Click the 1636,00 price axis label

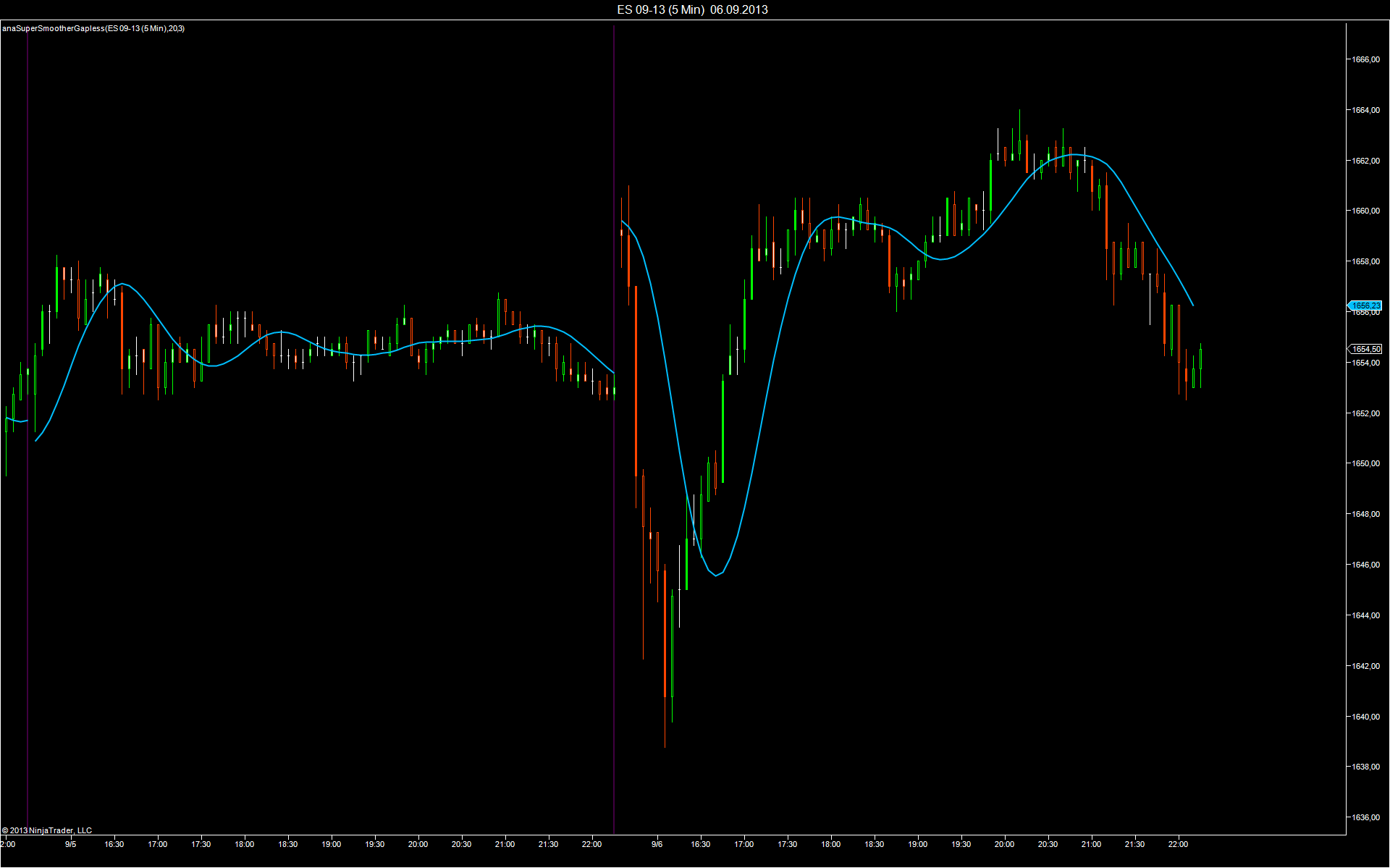pyautogui.click(x=1366, y=817)
